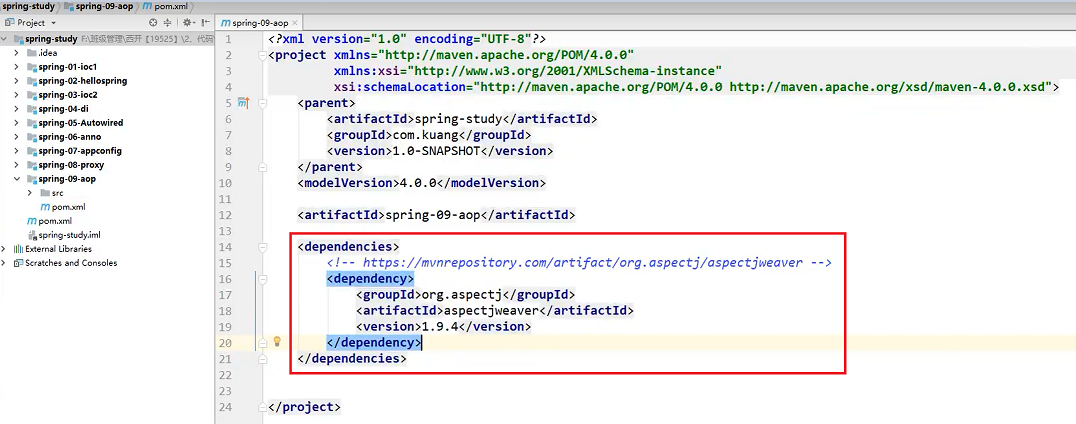Viewport: 1076px width, 424px height.
Task: Expand the src folder
Action: click(x=30, y=193)
